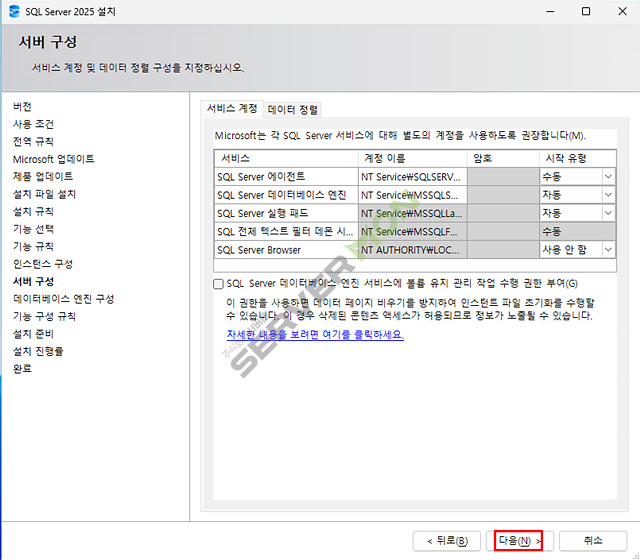The height and width of the screenshot is (560, 640).
Task: Select the Microsoft 업데이트 step in the sidebar
Action: pos(53,159)
